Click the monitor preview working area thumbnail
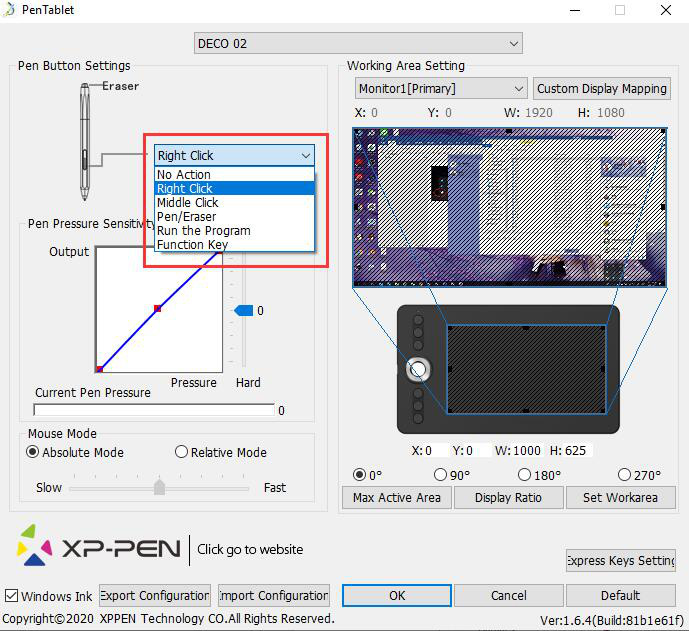 [512, 207]
